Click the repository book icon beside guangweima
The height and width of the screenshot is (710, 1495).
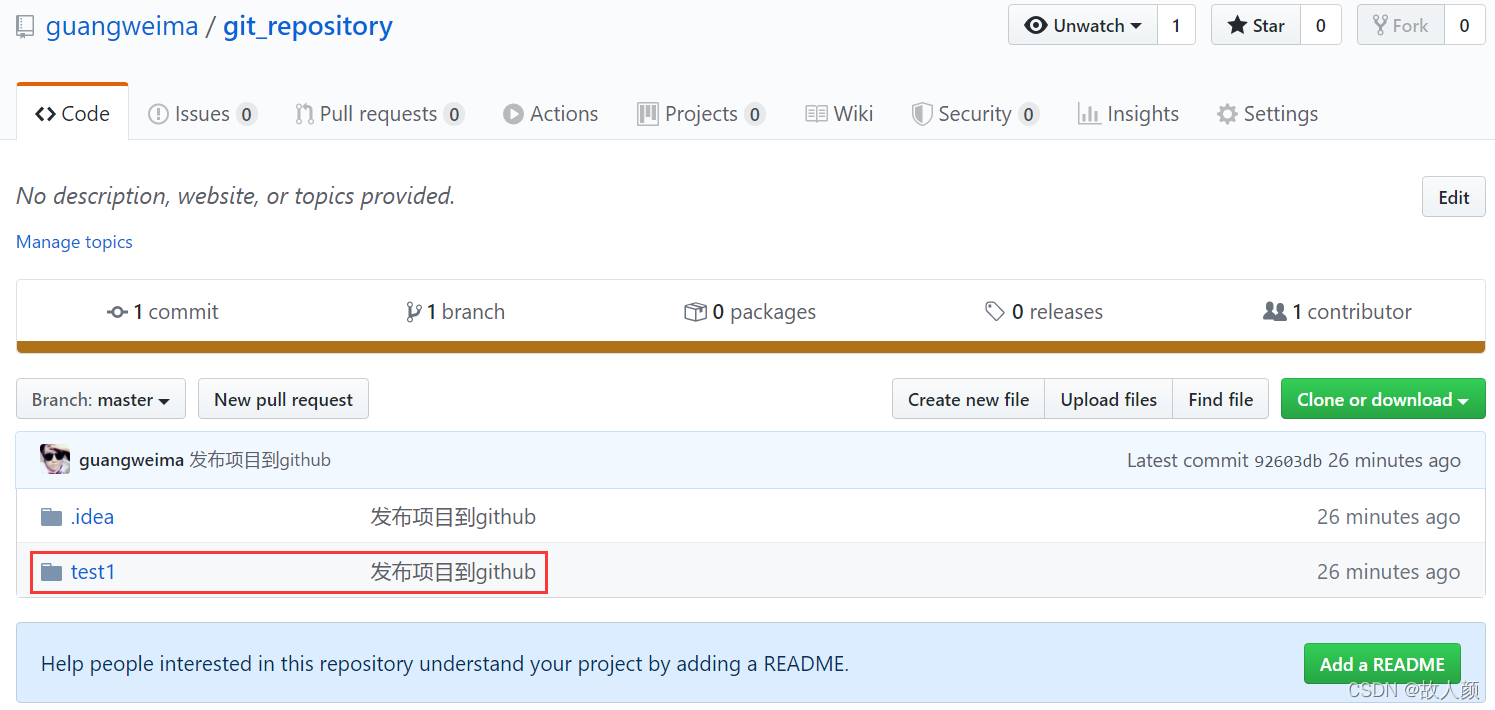[x=26, y=27]
